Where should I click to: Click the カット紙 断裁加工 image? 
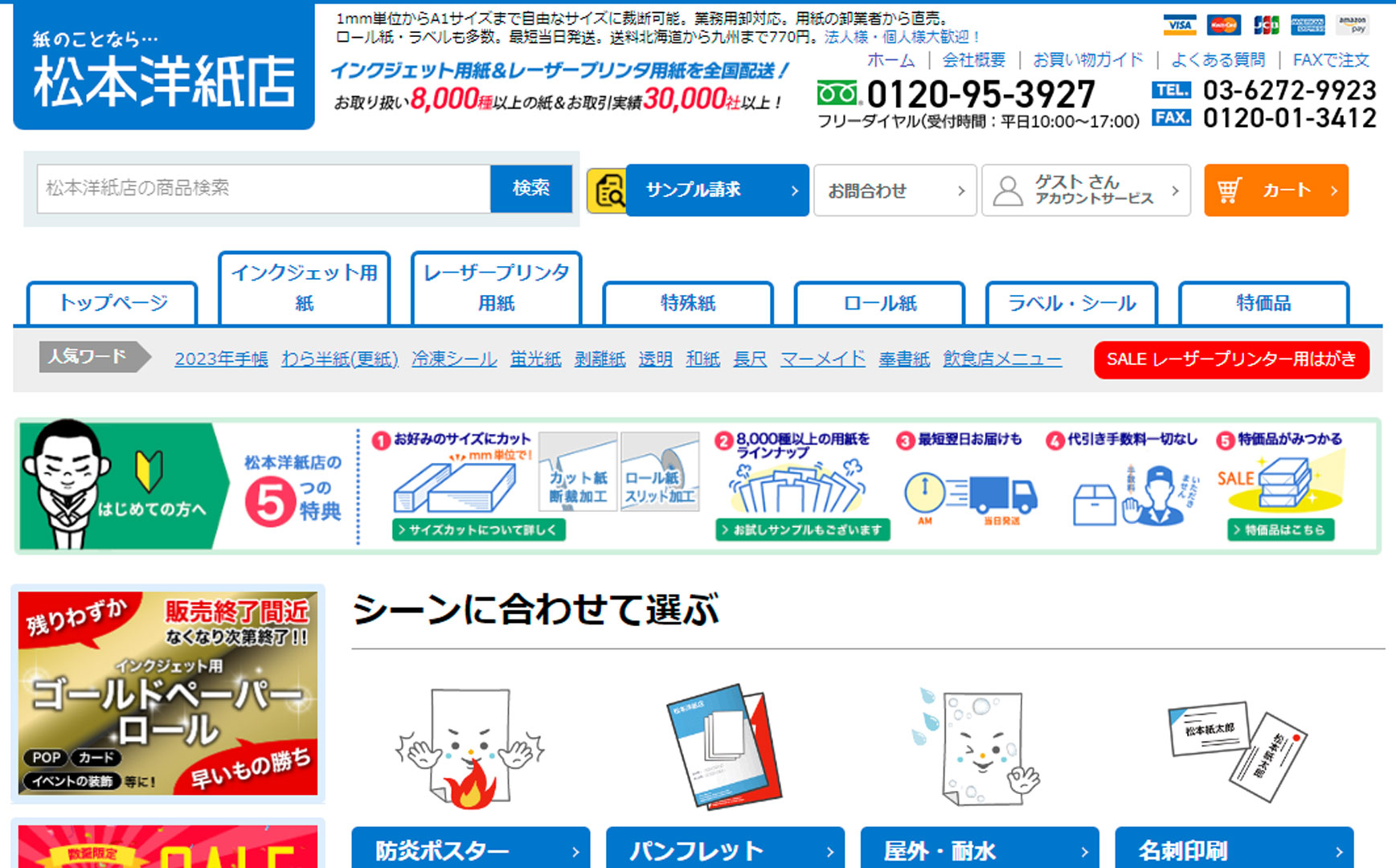click(578, 471)
